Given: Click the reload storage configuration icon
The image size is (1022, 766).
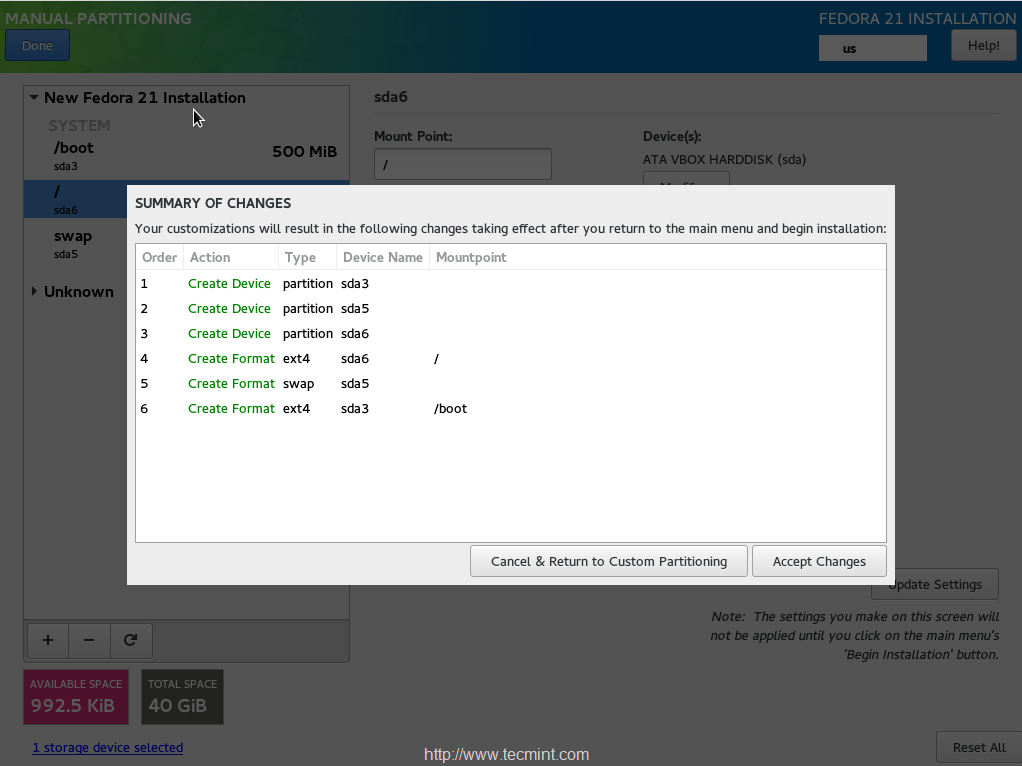Looking at the screenshot, I should pos(130,640).
